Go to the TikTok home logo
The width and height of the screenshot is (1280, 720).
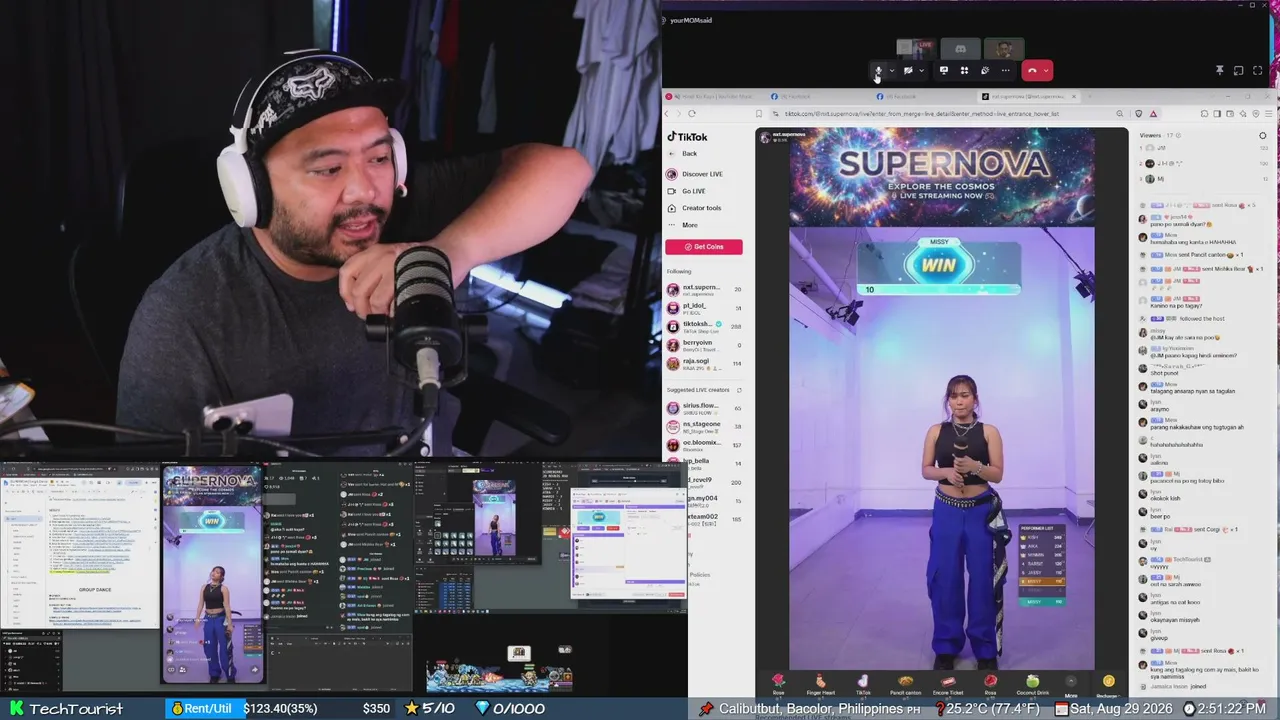pyautogui.click(x=688, y=137)
